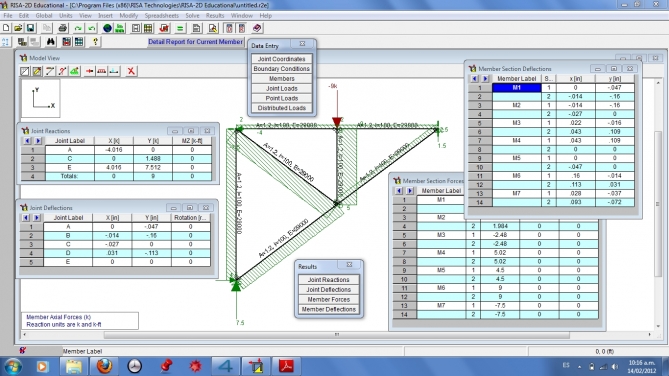Click the printer icon in toolbar
The image size is (669, 376).
pos(63,28)
